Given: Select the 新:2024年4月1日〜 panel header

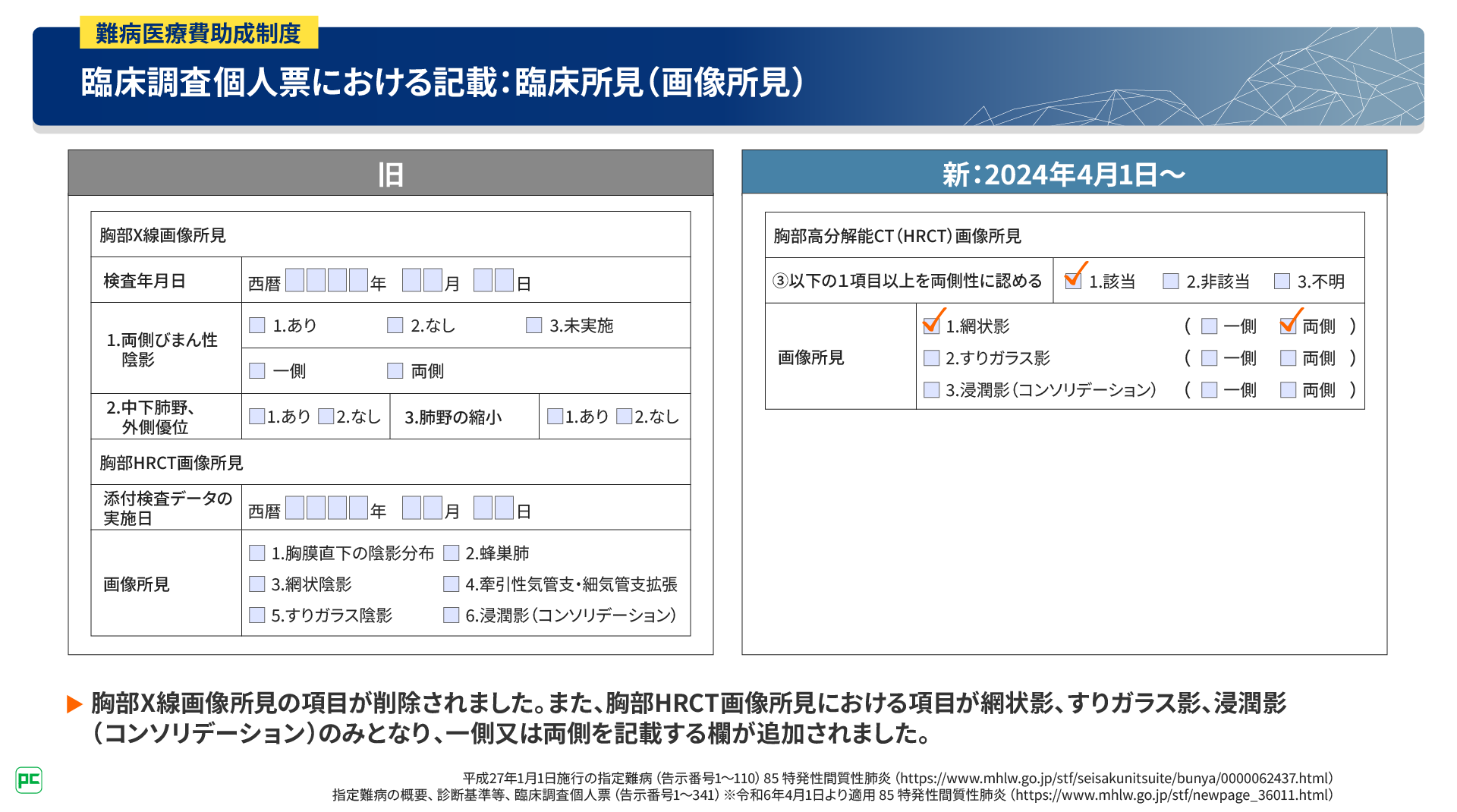Looking at the screenshot, I should point(1064,174).
